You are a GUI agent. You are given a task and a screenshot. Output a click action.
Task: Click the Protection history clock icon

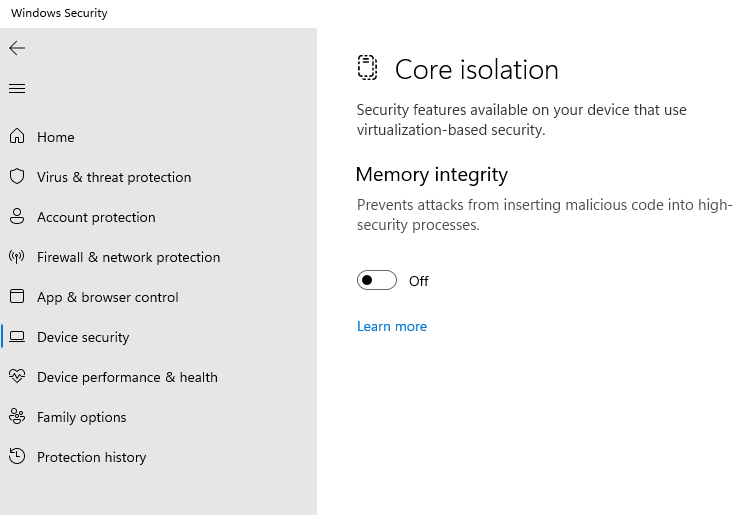17,457
